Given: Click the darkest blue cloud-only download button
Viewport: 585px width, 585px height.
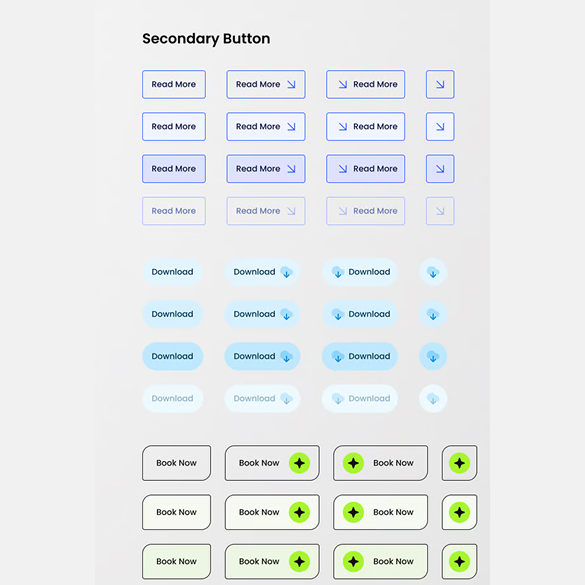Looking at the screenshot, I should (433, 356).
